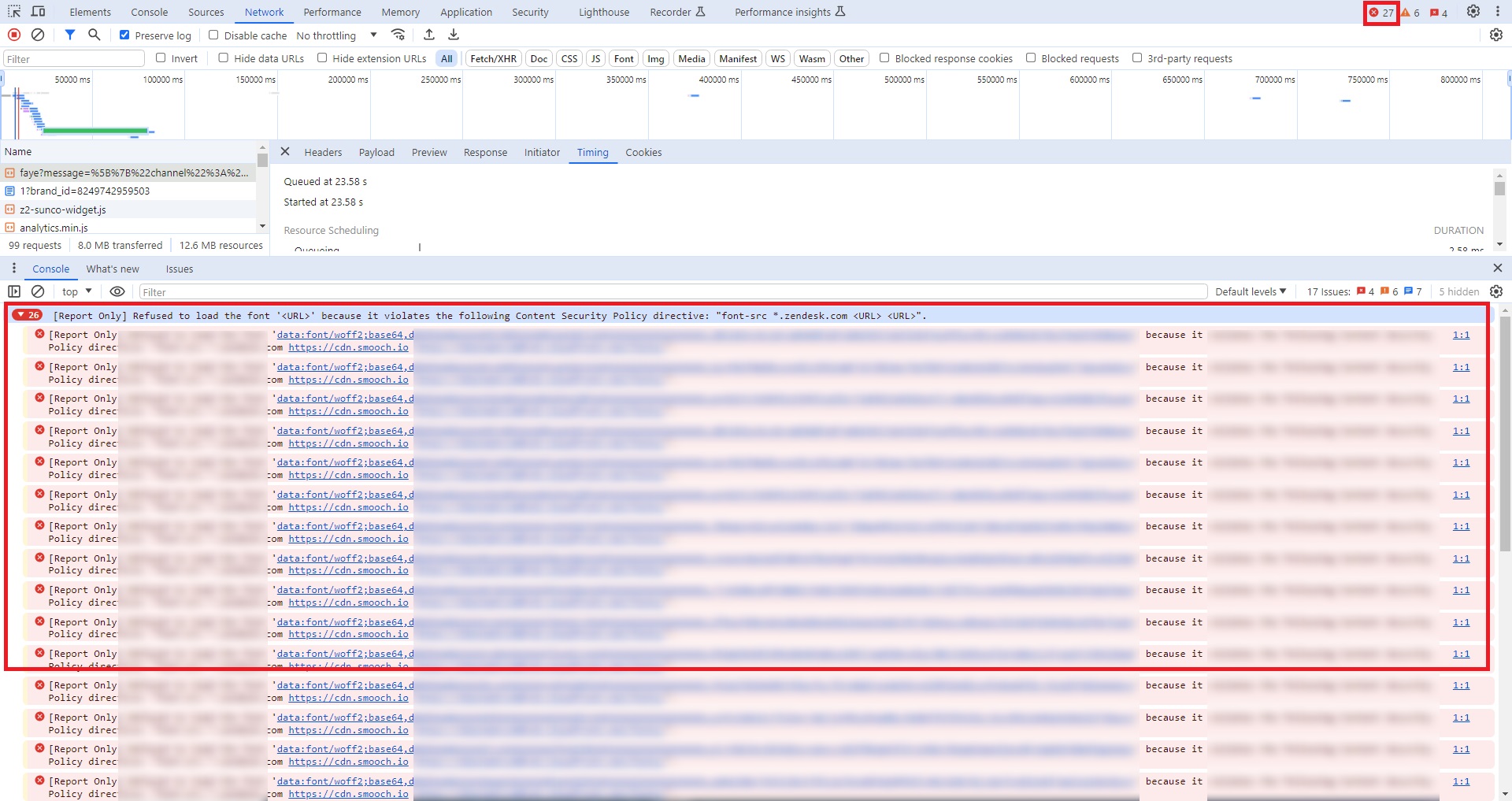Viewport: 1512px width, 801px height.
Task: Stop recording network log
Action: 14,35
